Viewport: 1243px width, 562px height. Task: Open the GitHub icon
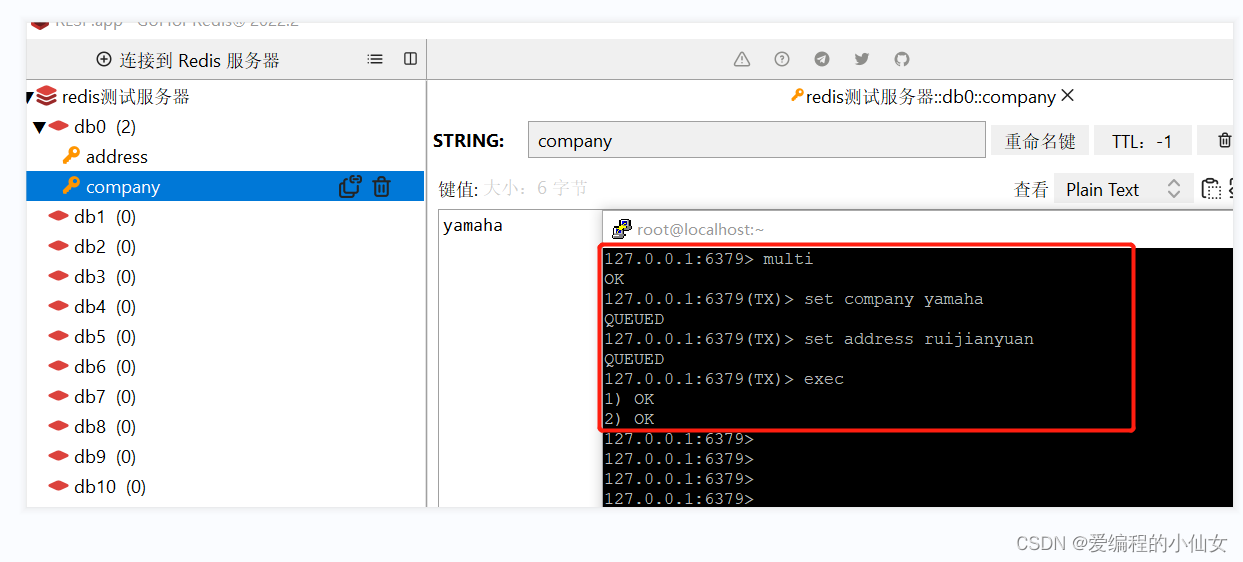902,59
